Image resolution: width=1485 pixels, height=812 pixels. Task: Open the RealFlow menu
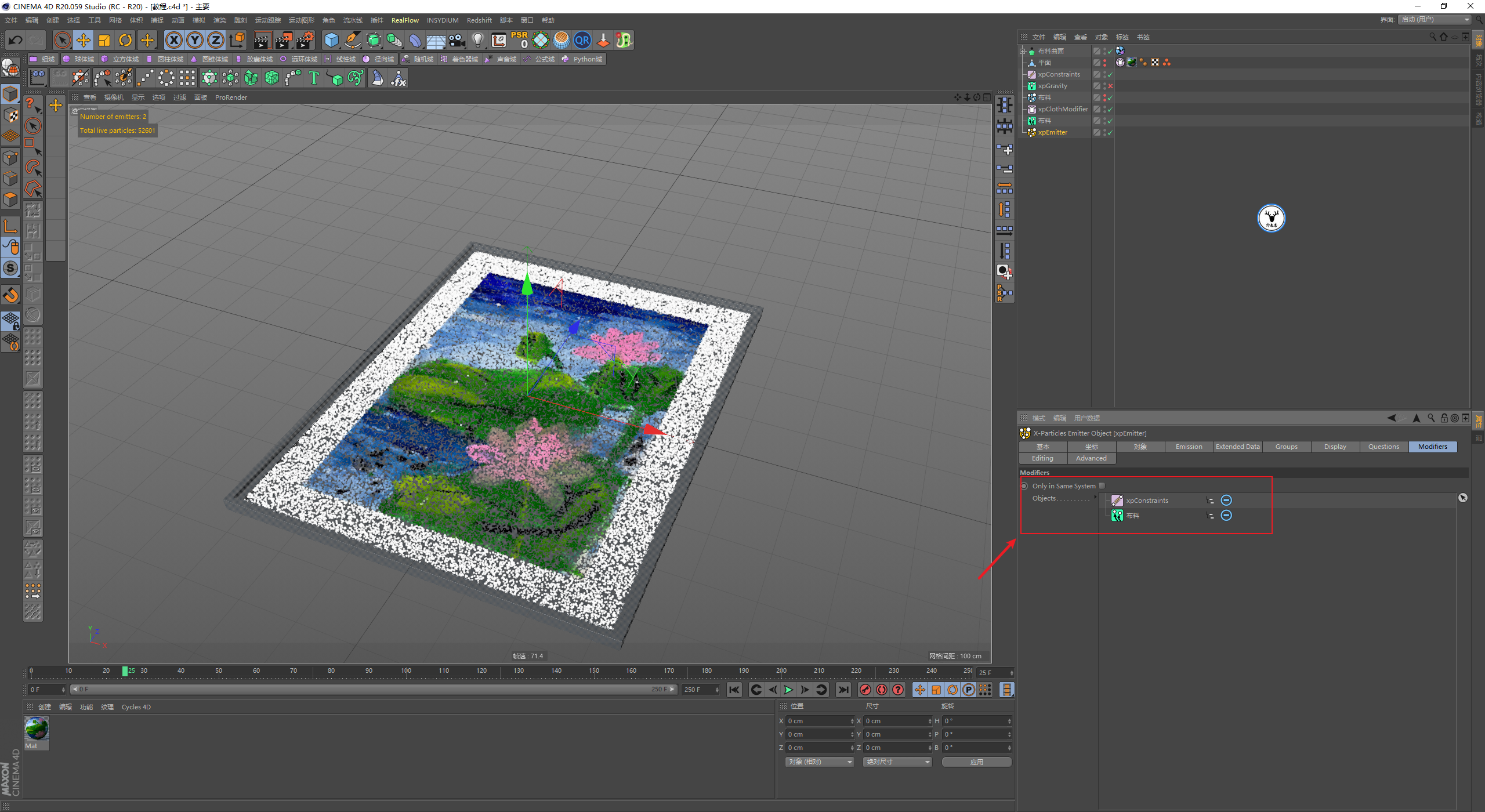405,20
